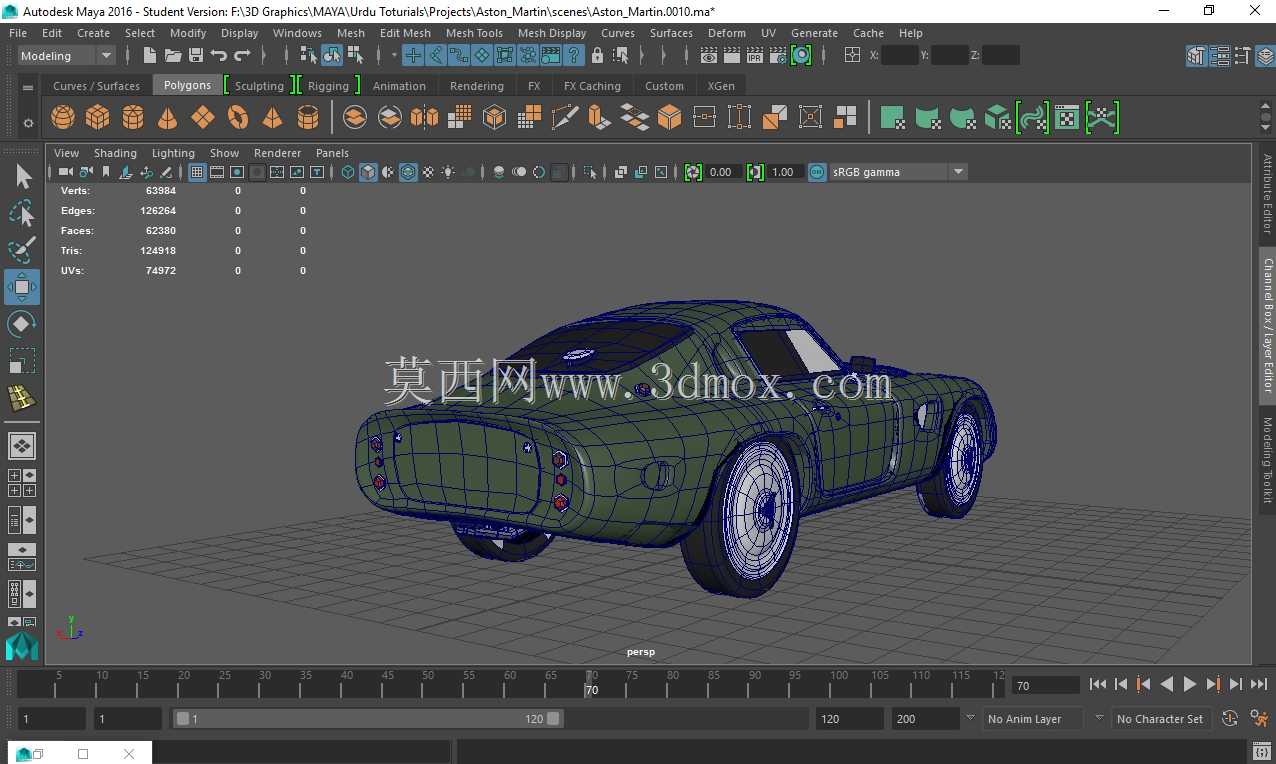
Task: Open render settings clapperboard gear icon
Action: click(778, 55)
